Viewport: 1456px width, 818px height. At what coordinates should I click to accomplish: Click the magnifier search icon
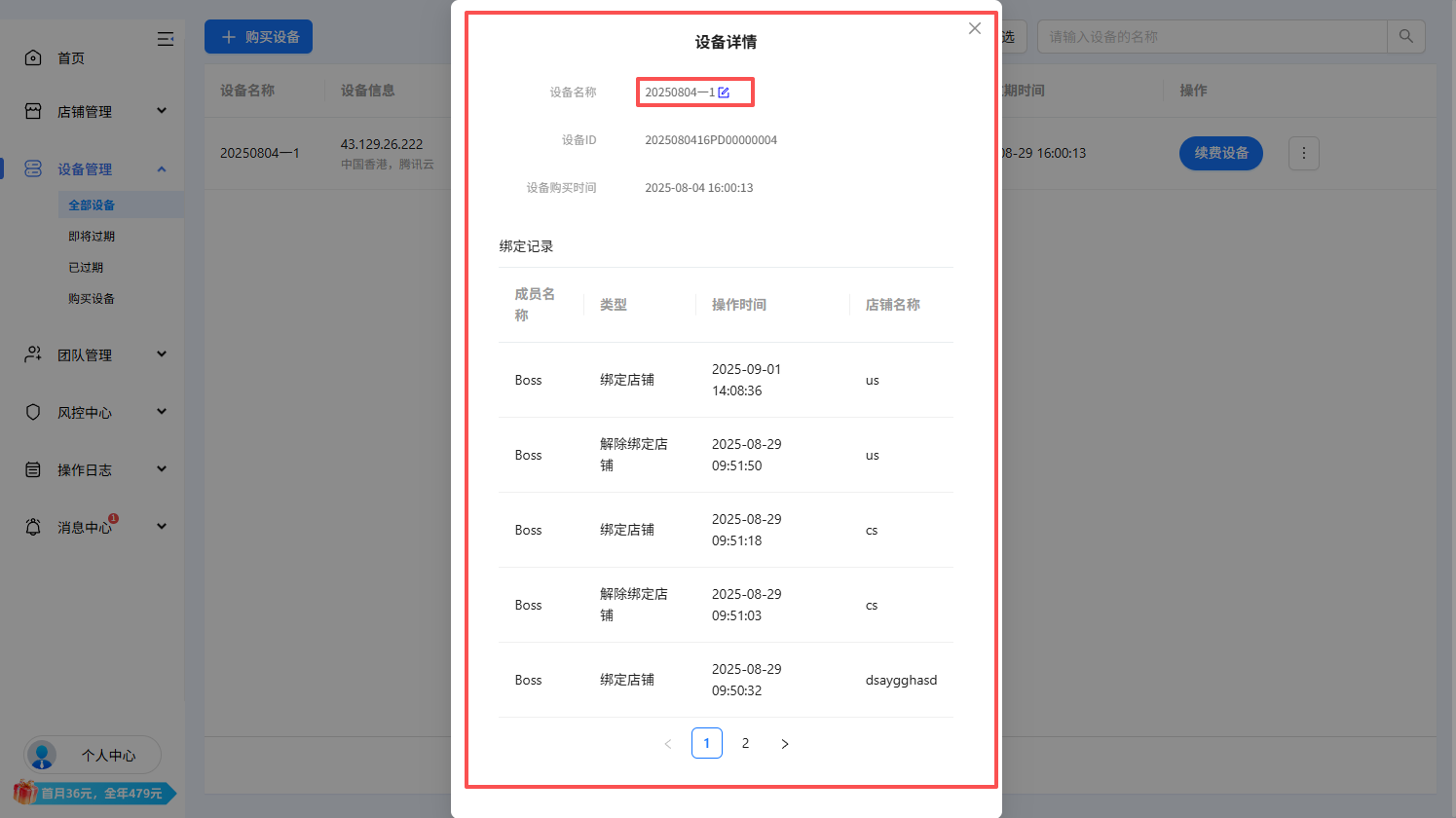(1406, 36)
